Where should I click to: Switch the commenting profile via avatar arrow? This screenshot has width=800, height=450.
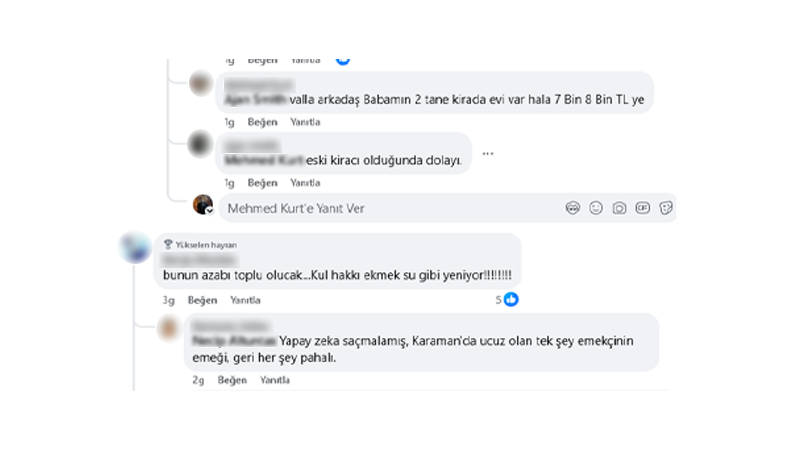[209, 211]
